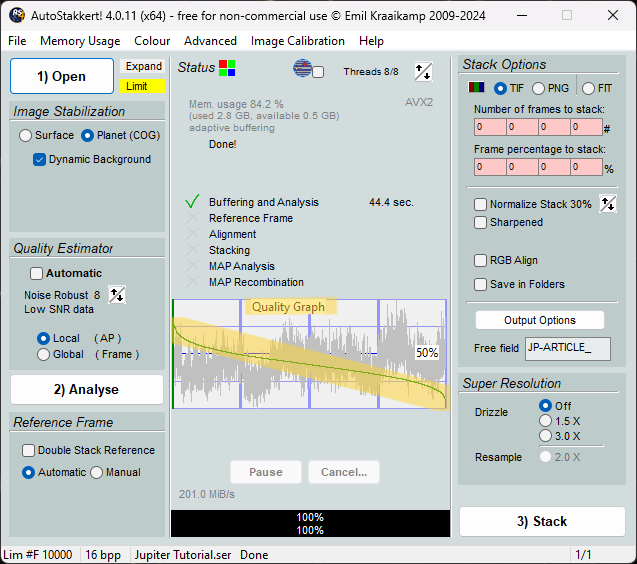Click the '1/1' status bar counter
The width and height of the screenshot is (637, 564).
click(x=583, y=555)
